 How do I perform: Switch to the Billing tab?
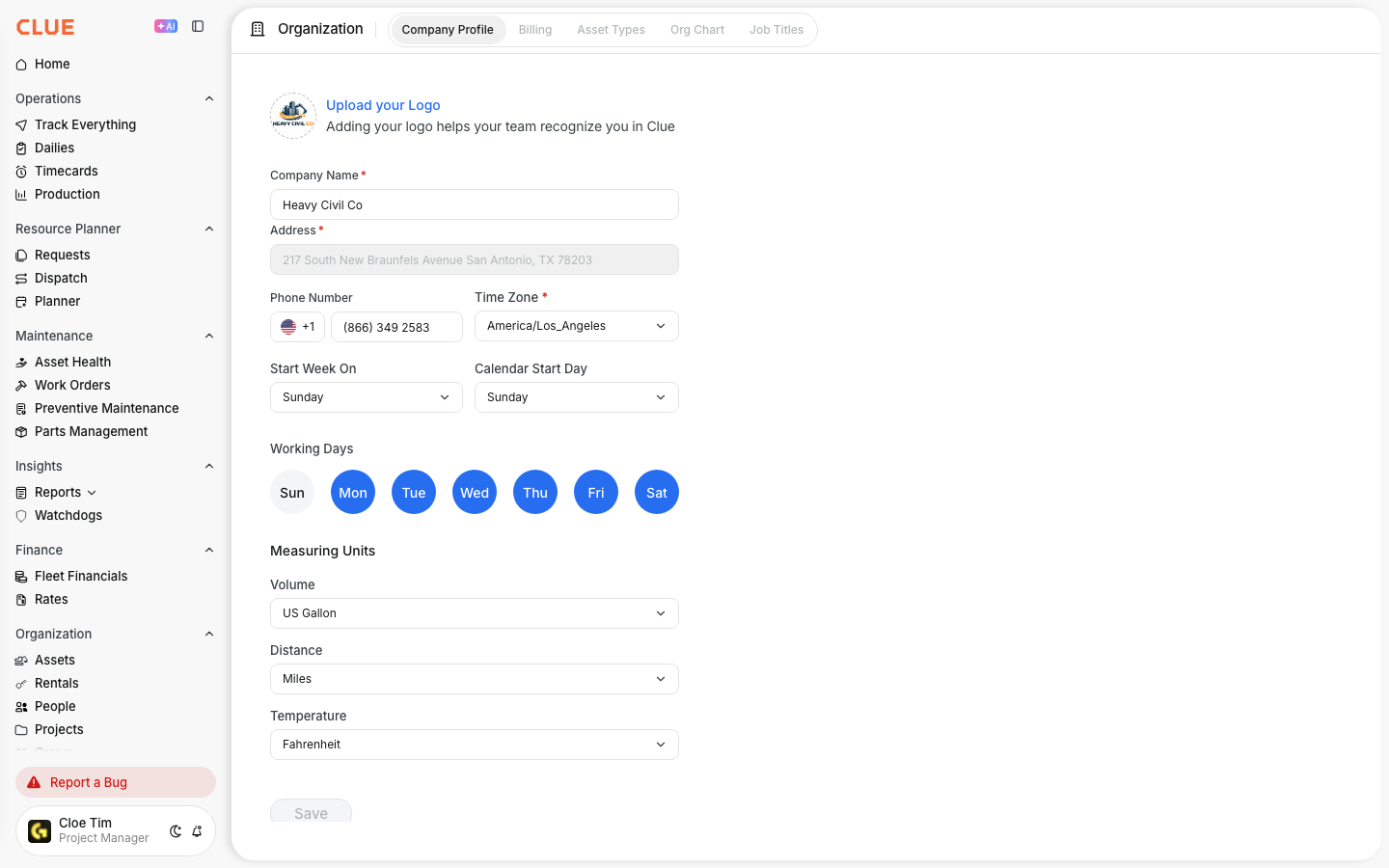tap(535, 30)
